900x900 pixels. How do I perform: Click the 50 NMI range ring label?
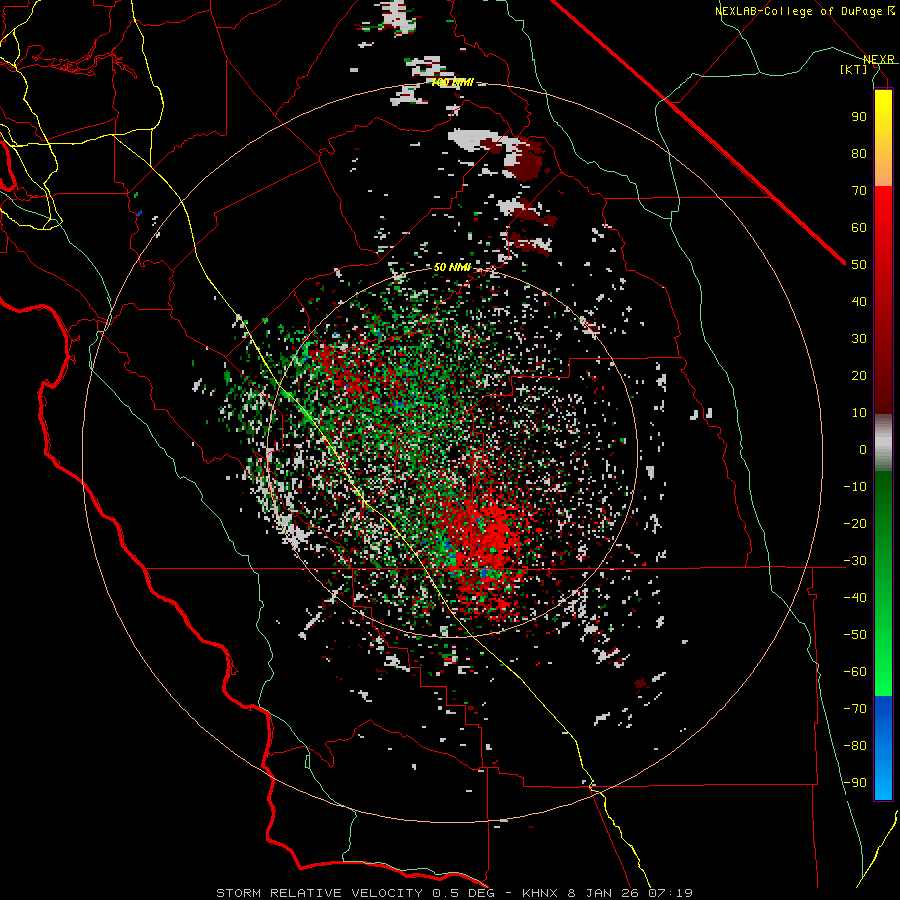coord(452,267)
